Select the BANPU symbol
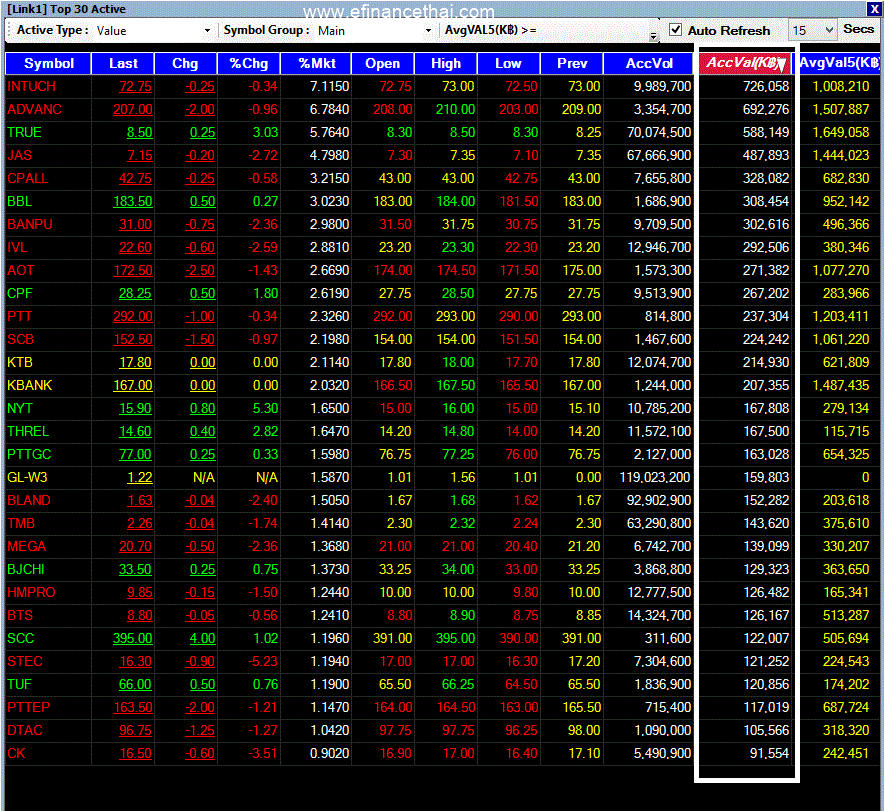Viewport: 885px width, 811px height. [x=30, y=225]
